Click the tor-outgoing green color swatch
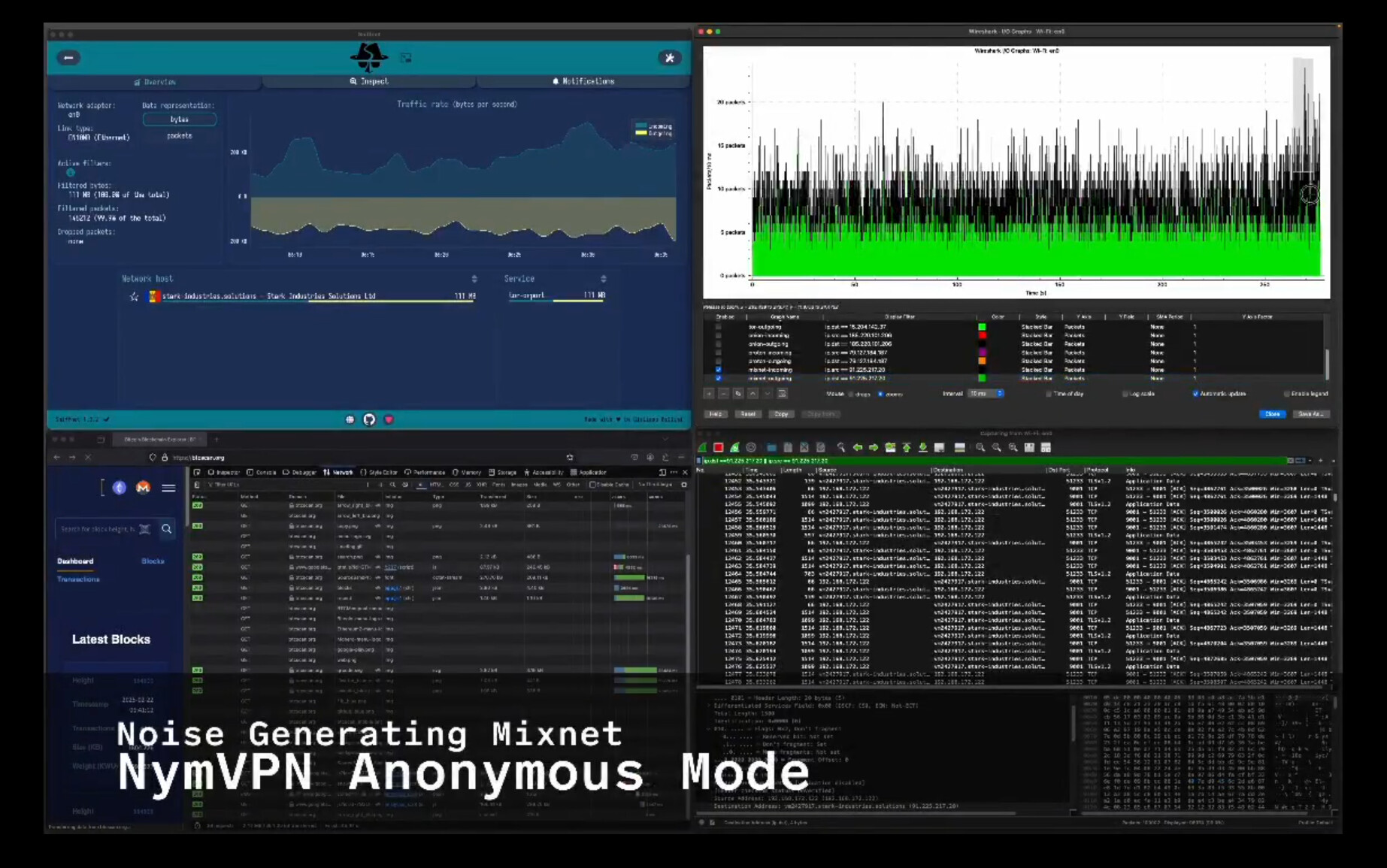Screen dimensions: 1387x868 coord(982,327)
